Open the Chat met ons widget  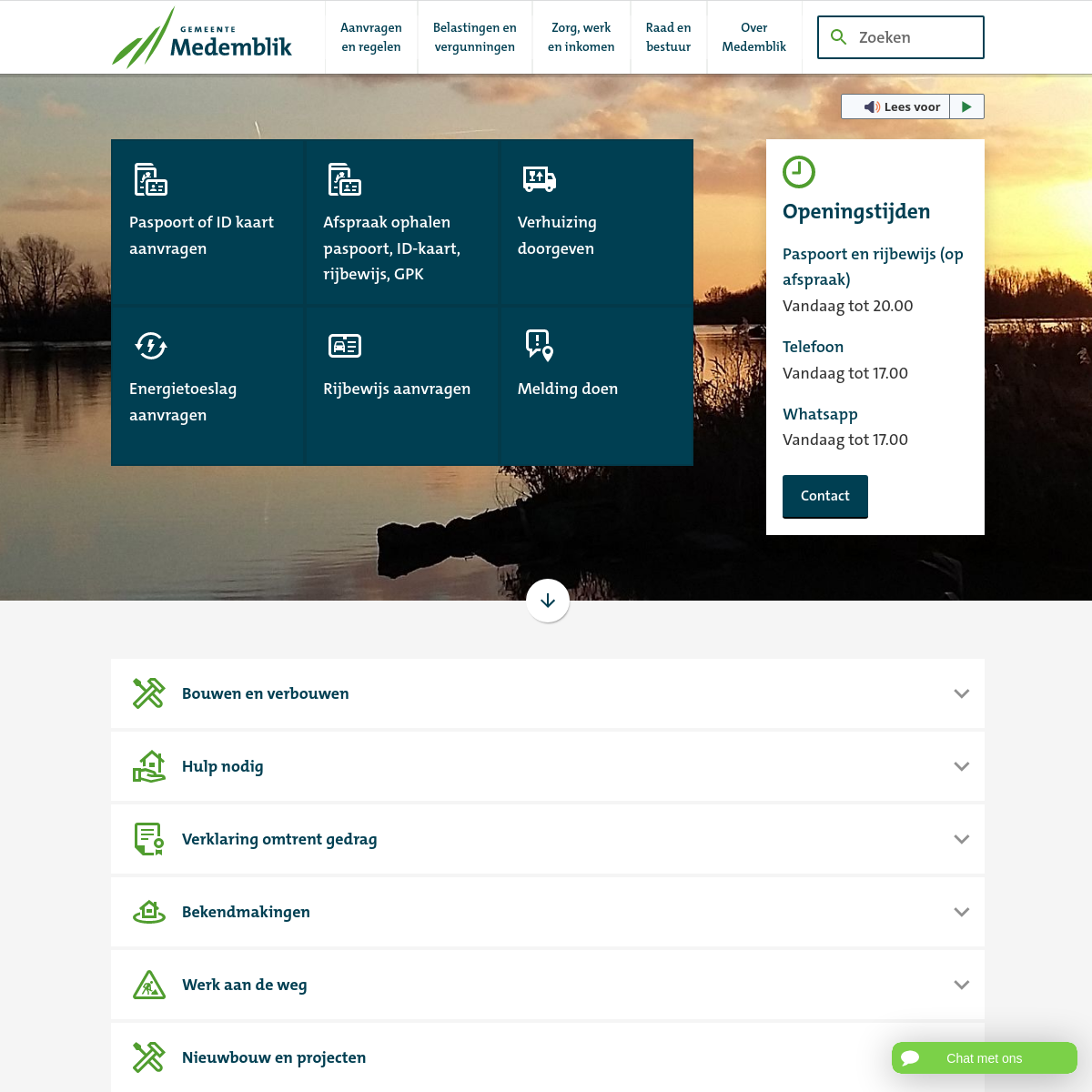coord(985,1058)
